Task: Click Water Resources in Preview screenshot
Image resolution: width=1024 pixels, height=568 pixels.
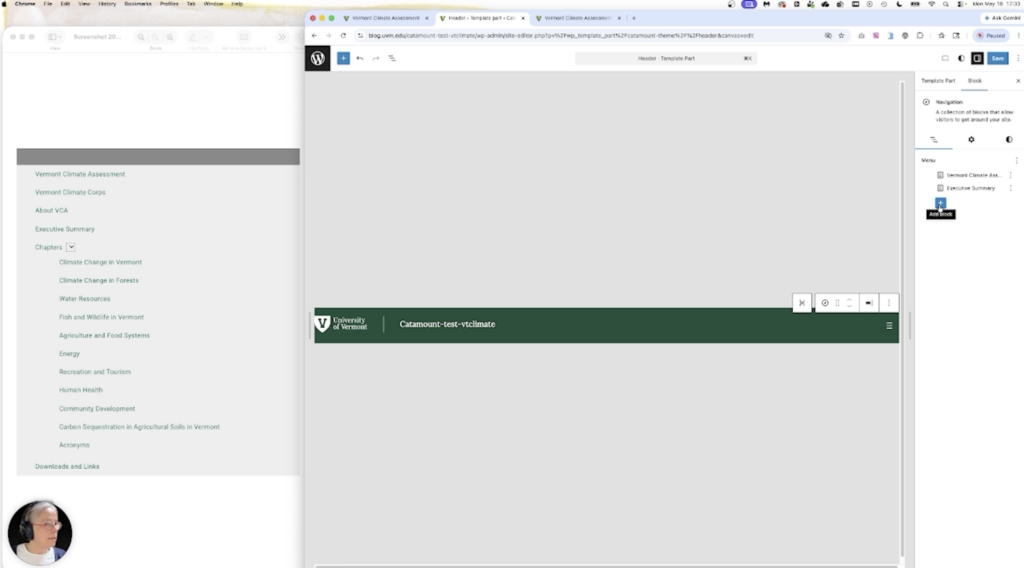Action: coord(84,298)
